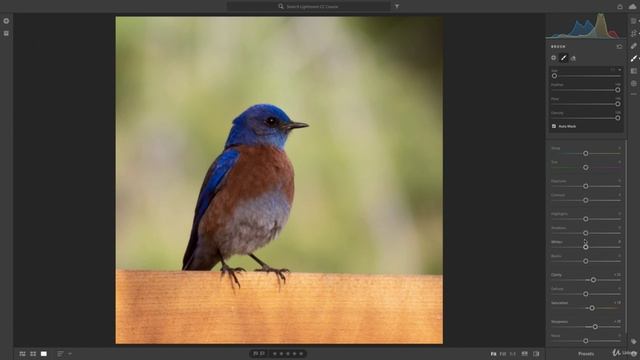Open the Edit panel sliders icon
This screenshot has width=640, height=360.
(633, 21)
